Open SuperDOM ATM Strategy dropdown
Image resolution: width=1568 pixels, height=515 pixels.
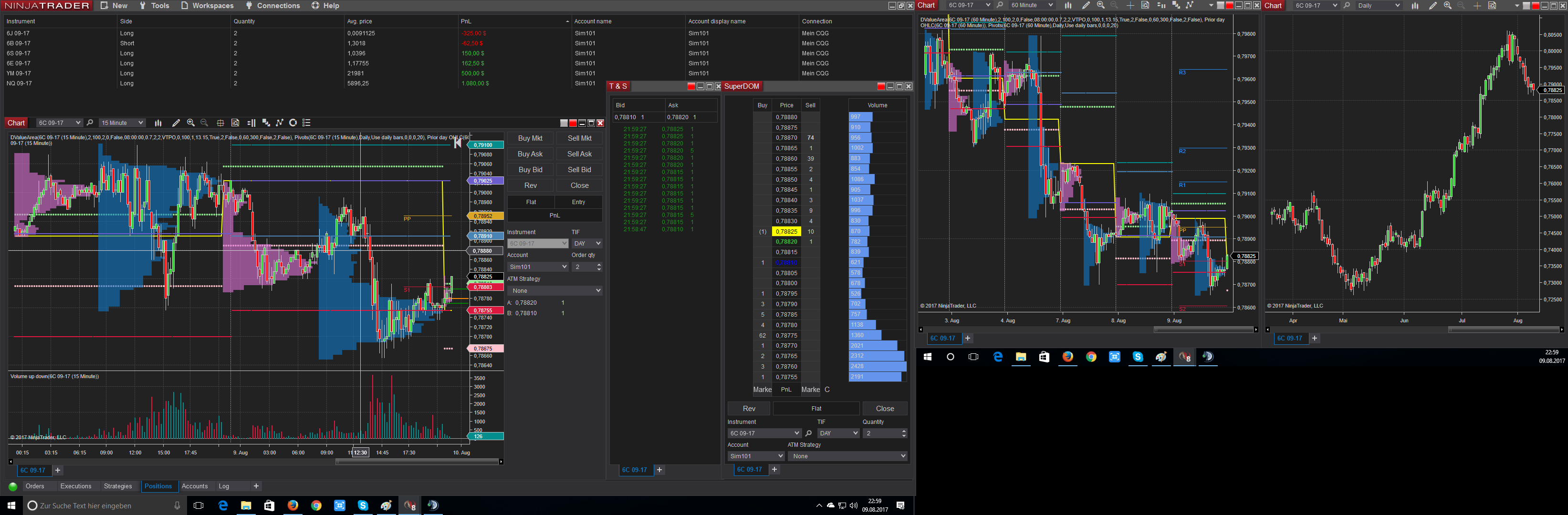(x=847, y=456)
